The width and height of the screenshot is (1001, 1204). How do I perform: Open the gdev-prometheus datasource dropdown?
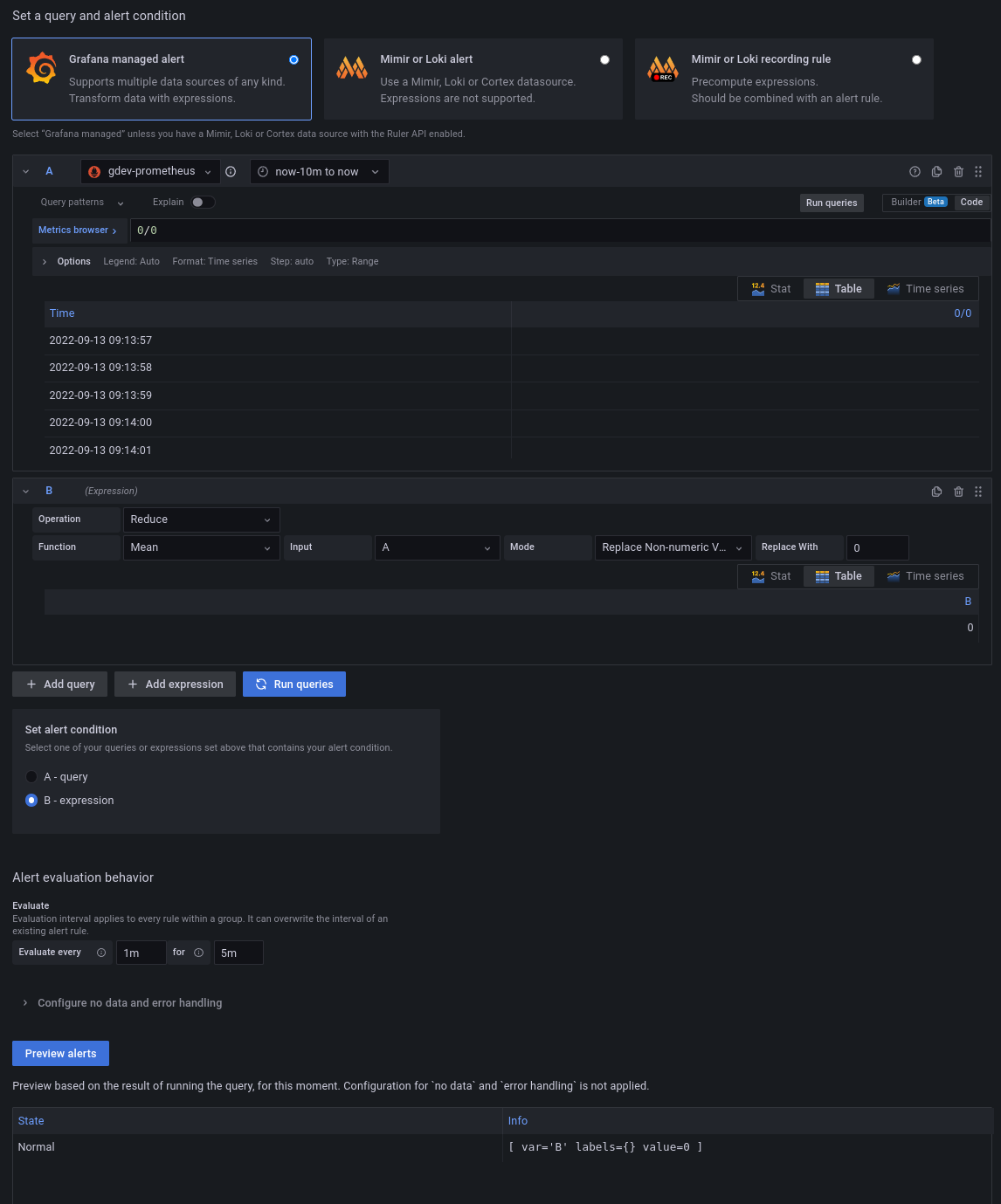coord(149,171)
